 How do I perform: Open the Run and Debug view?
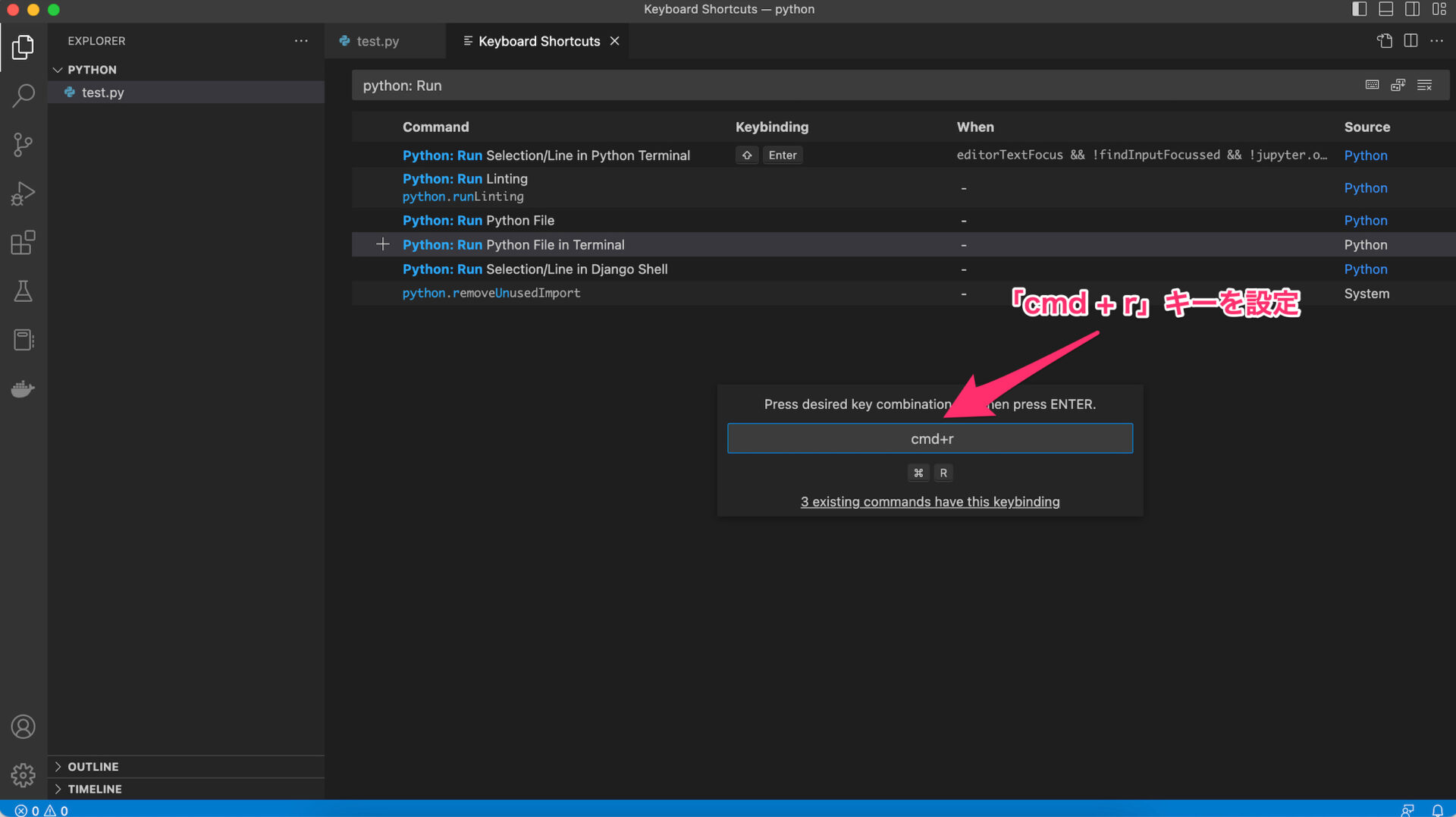tap(23, 193)
